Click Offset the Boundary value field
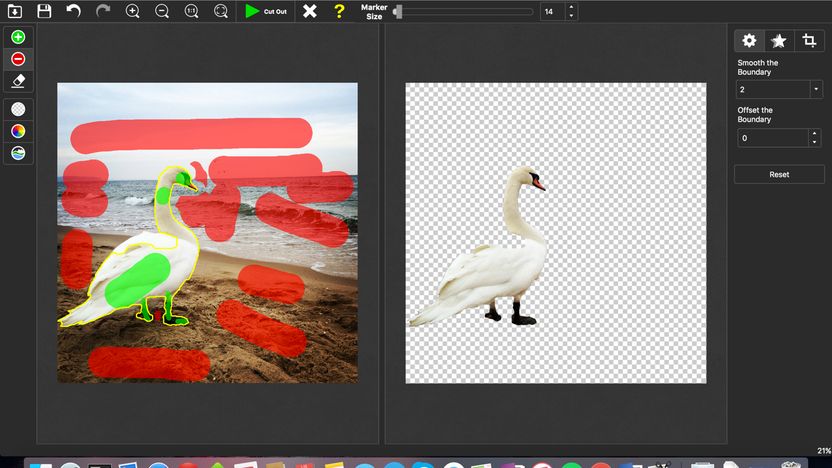Screen dimensions: 832x468 (x=772, y=138)
